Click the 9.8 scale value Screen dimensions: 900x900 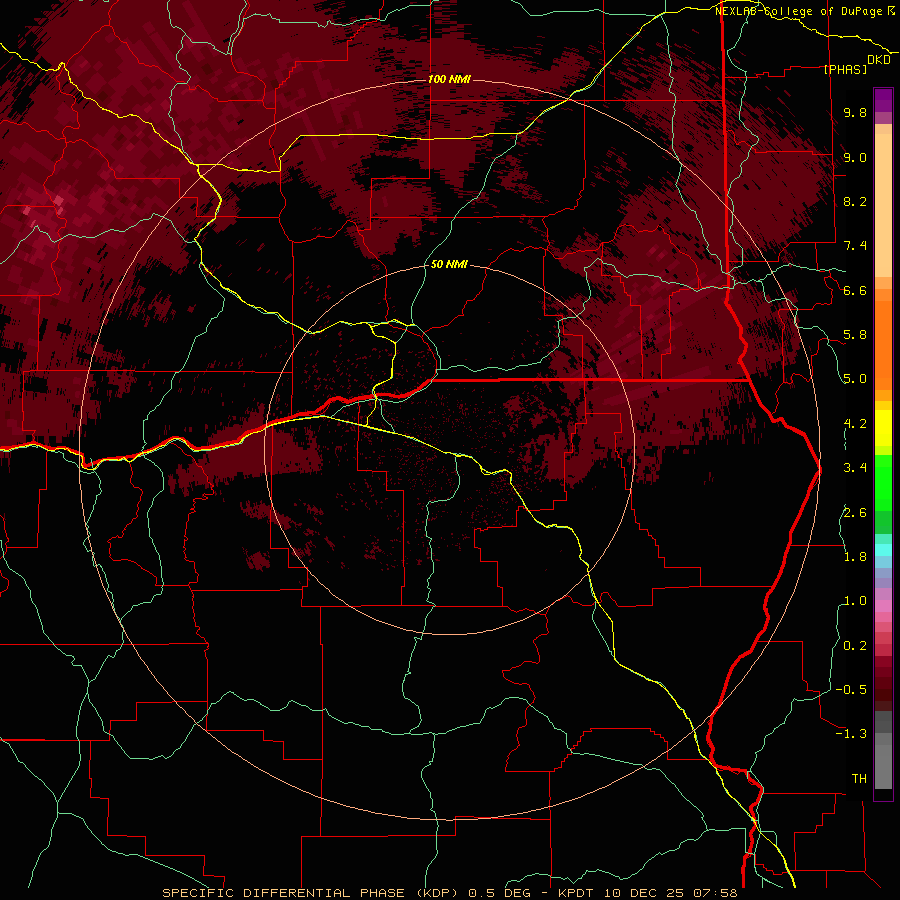(x=855, y=112)
